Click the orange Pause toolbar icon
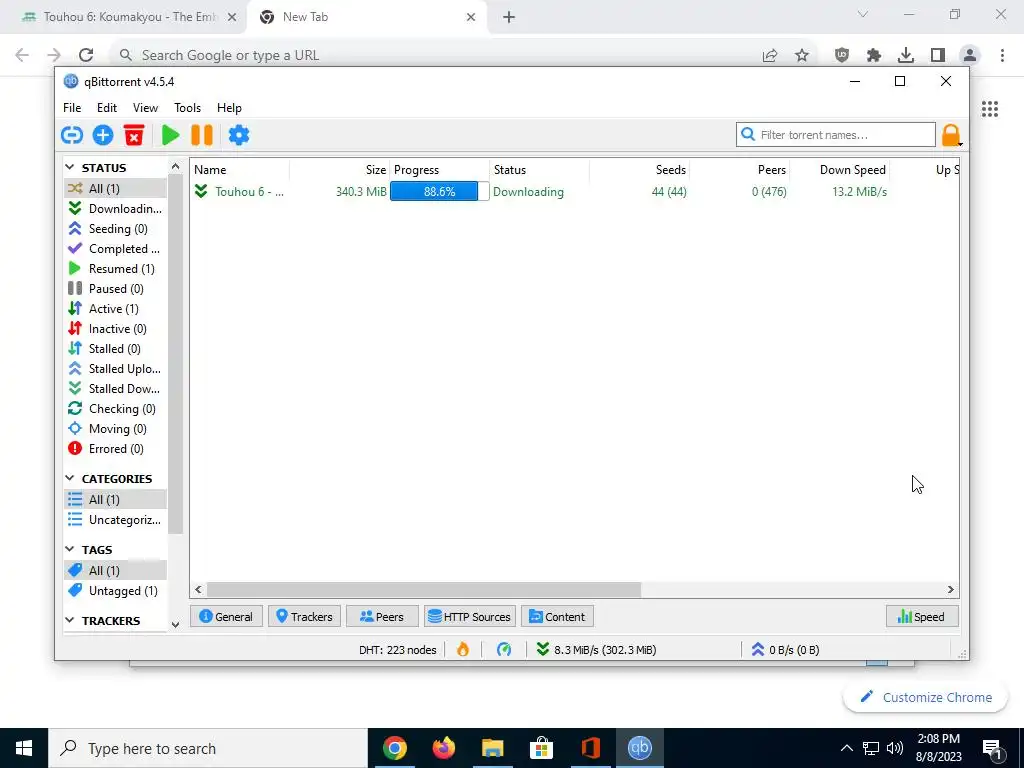Image resolution: width=1024 pixels, height=768 pixels. (x=202, y=135)
